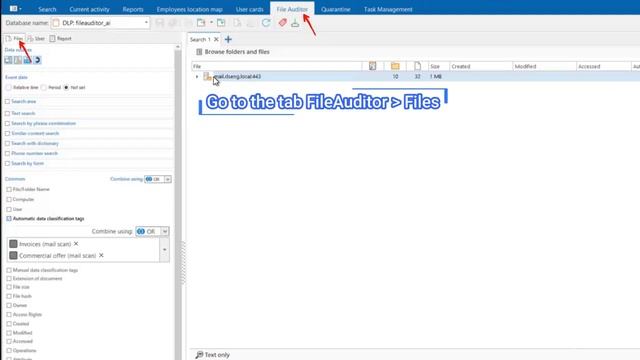Check the File hash filter

click(x=9, y=296)
